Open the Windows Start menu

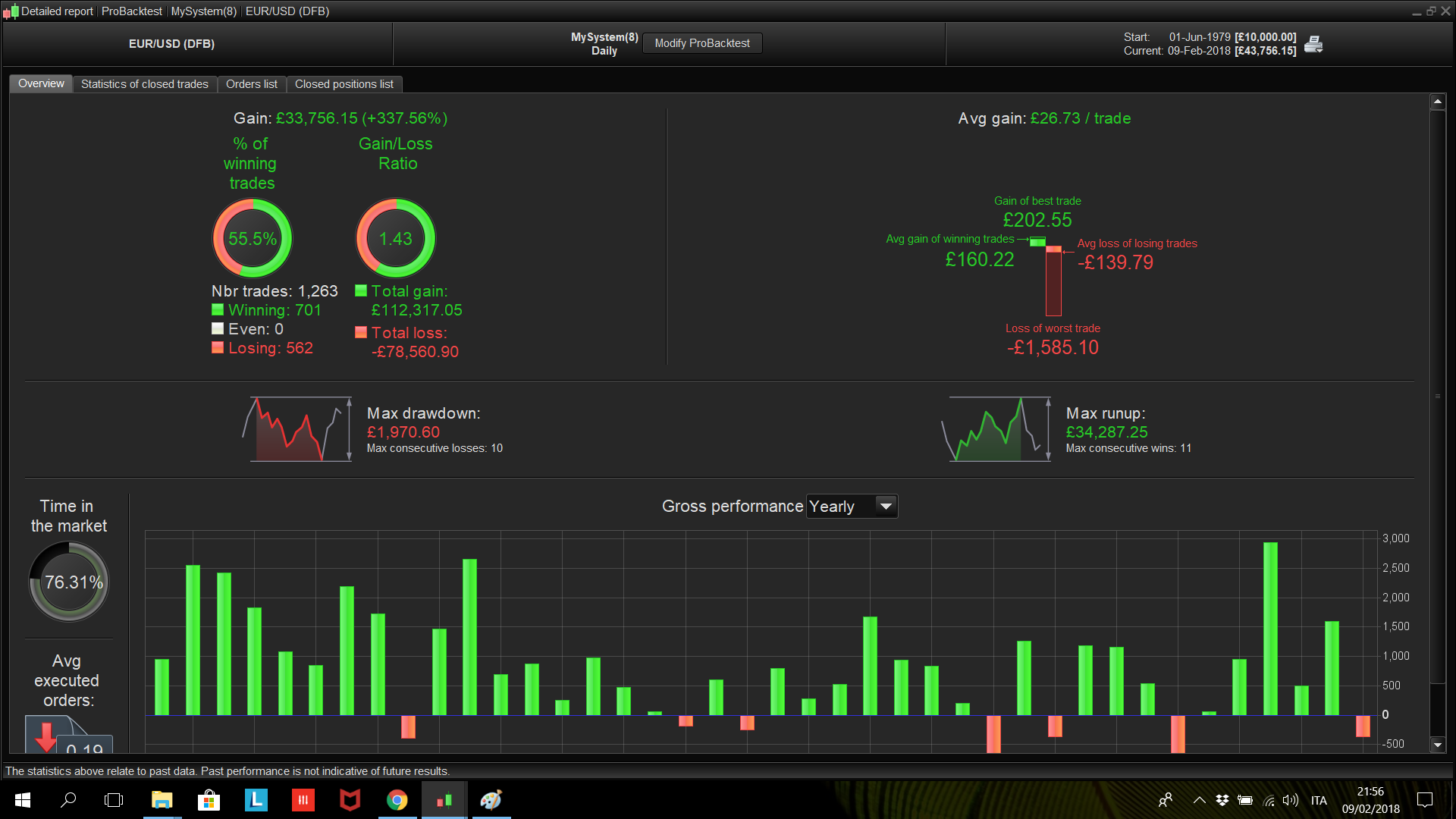pos(23,800)
